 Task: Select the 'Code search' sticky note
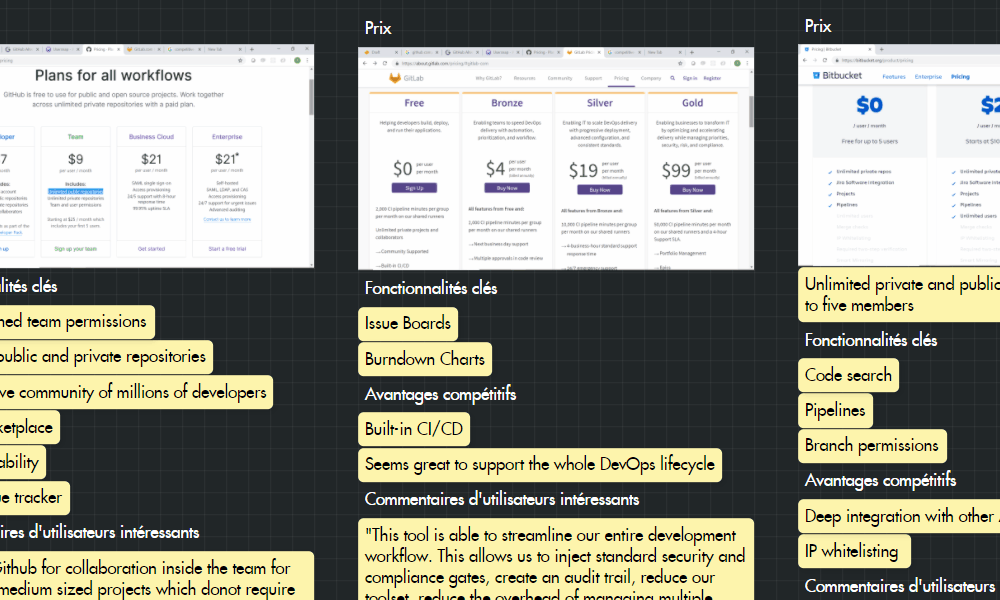pyautogui.click(x=848, y=376)
